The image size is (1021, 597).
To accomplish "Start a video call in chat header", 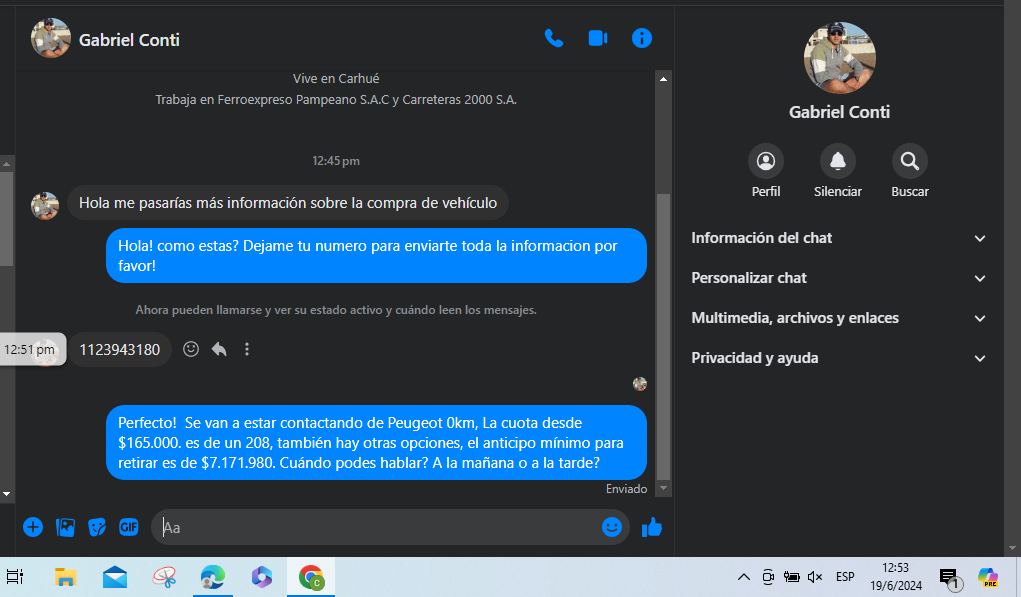I will (598, 38).
